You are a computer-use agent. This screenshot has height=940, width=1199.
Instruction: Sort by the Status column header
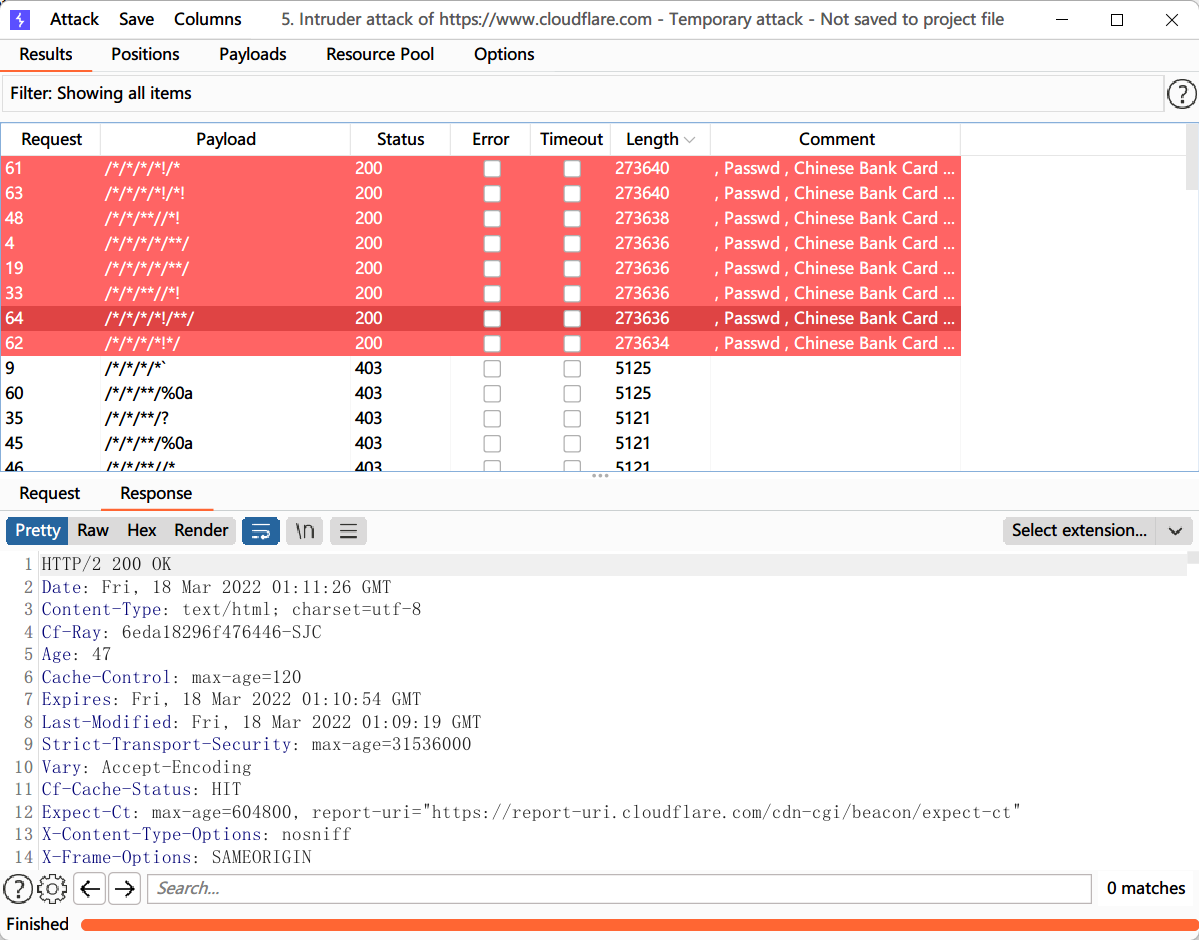click(x=401, y=139)
